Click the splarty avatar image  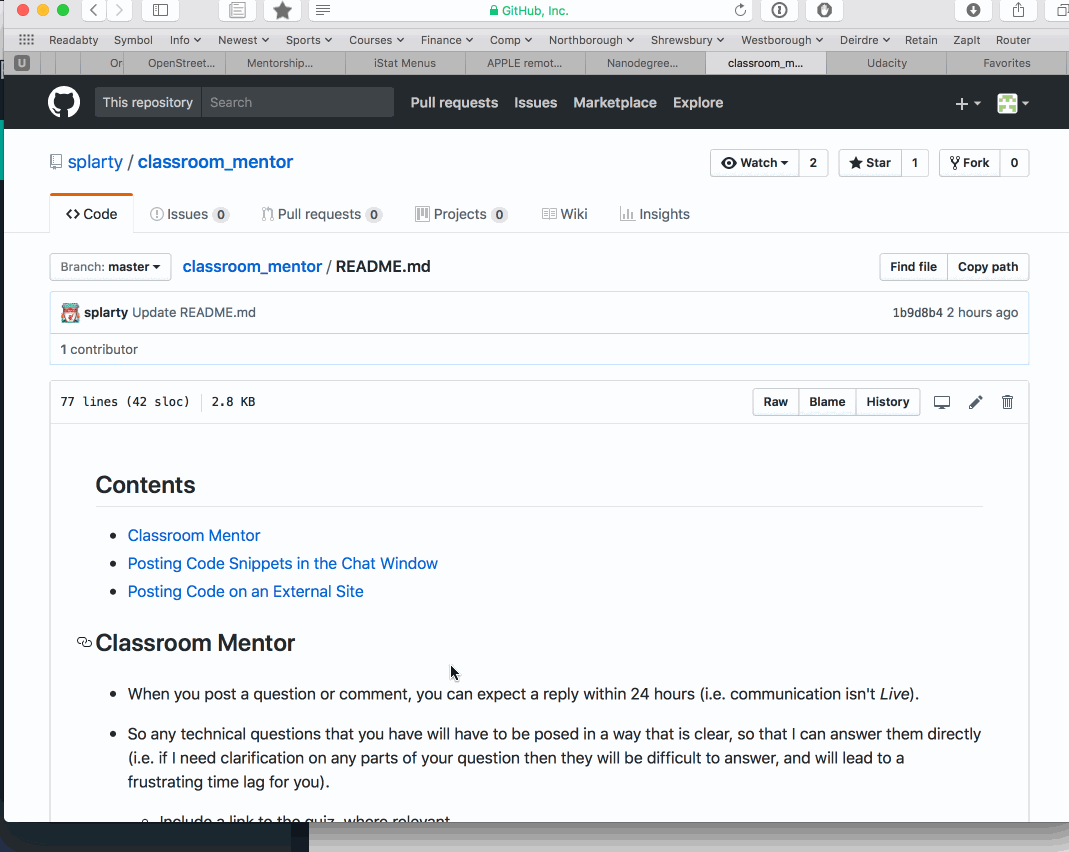point(70,313)
